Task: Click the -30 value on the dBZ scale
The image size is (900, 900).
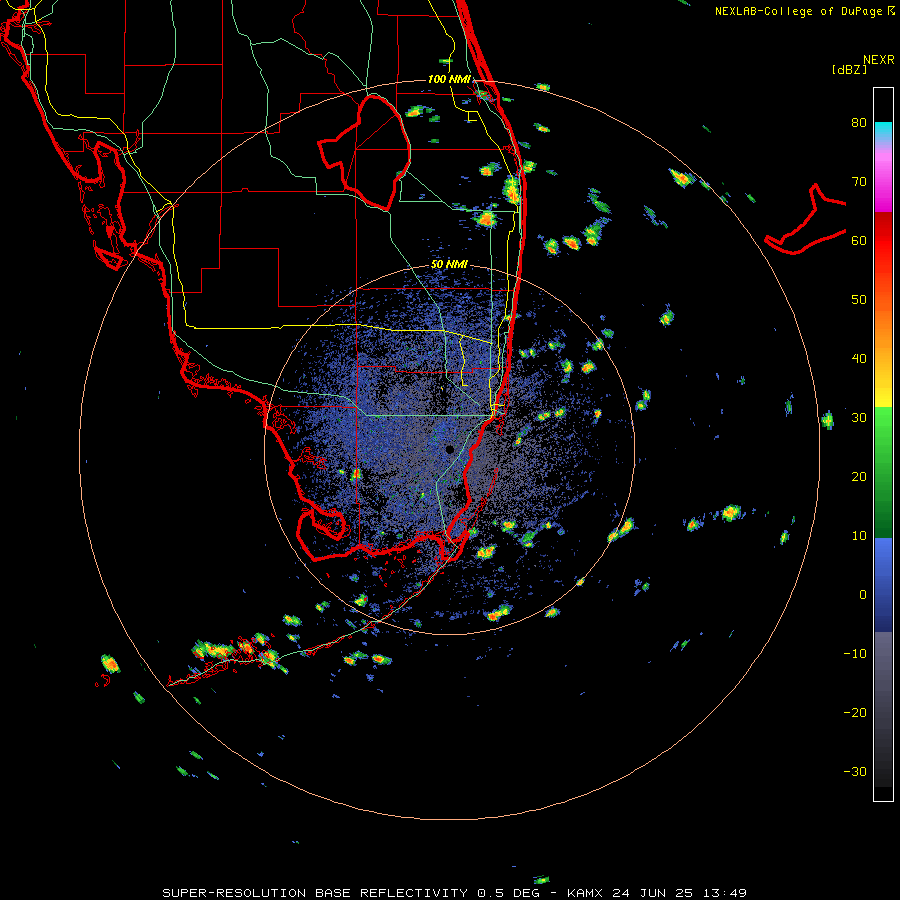Action: [x=855, y=772]
